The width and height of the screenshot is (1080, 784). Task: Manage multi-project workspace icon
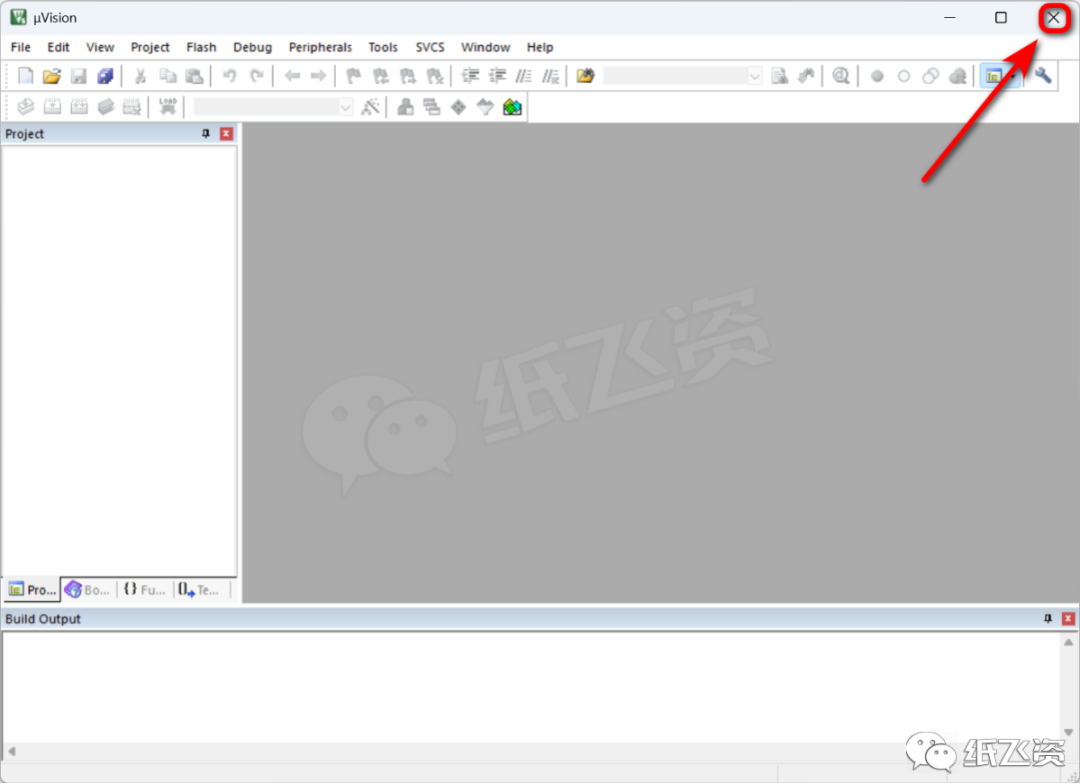pyautogui.click(x=432, y=107)
